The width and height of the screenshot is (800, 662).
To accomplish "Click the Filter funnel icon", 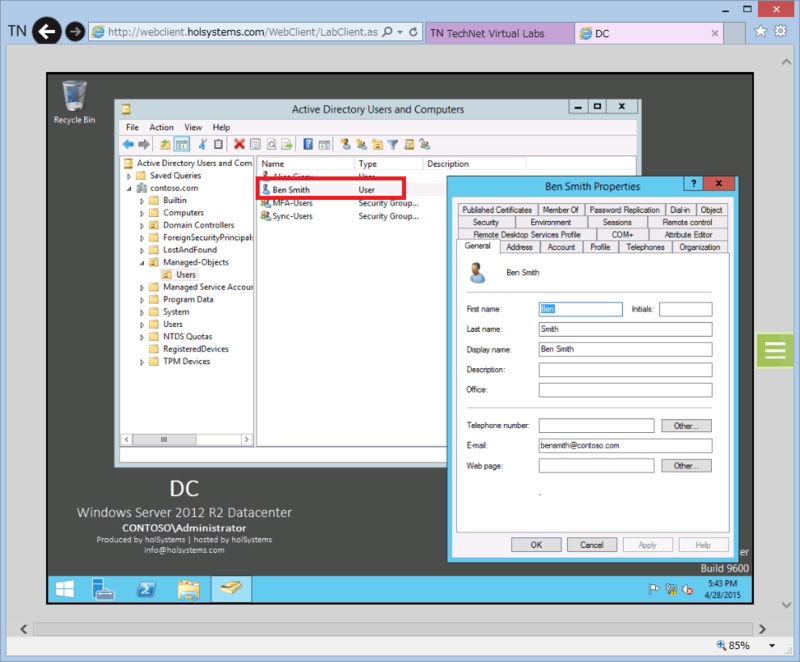I will point(393,144).
